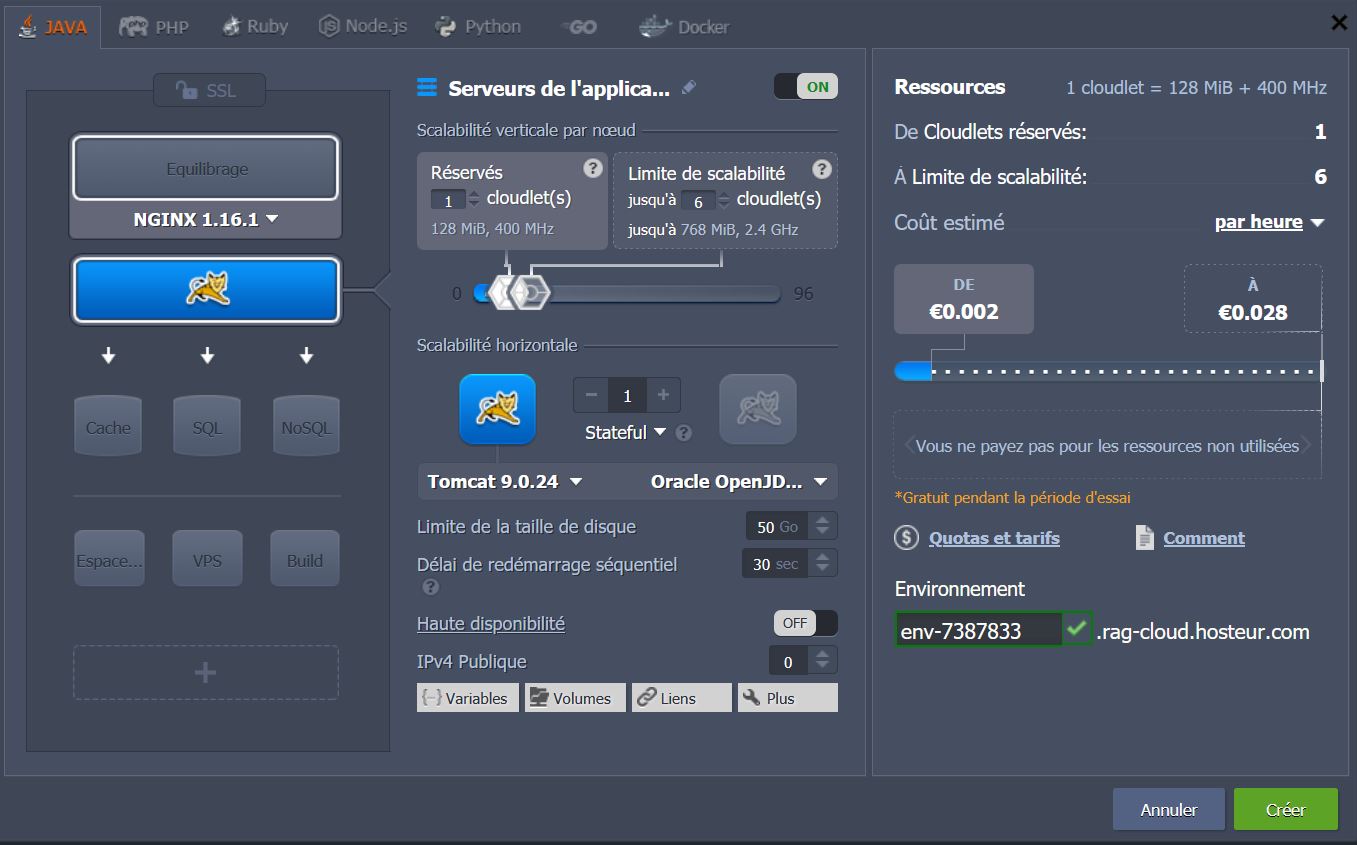Click the Tomcat application server node
The image size is (1357, 845).
206,291
